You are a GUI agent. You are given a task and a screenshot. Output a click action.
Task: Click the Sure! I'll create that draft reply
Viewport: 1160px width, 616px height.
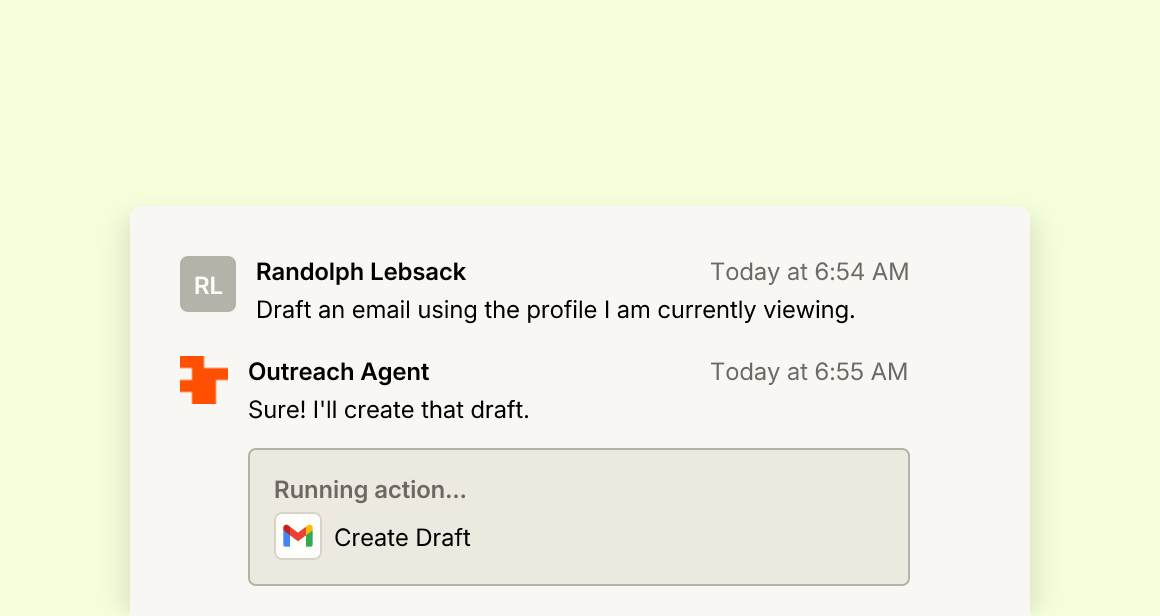pyautogui.click(x=388, y=410)
